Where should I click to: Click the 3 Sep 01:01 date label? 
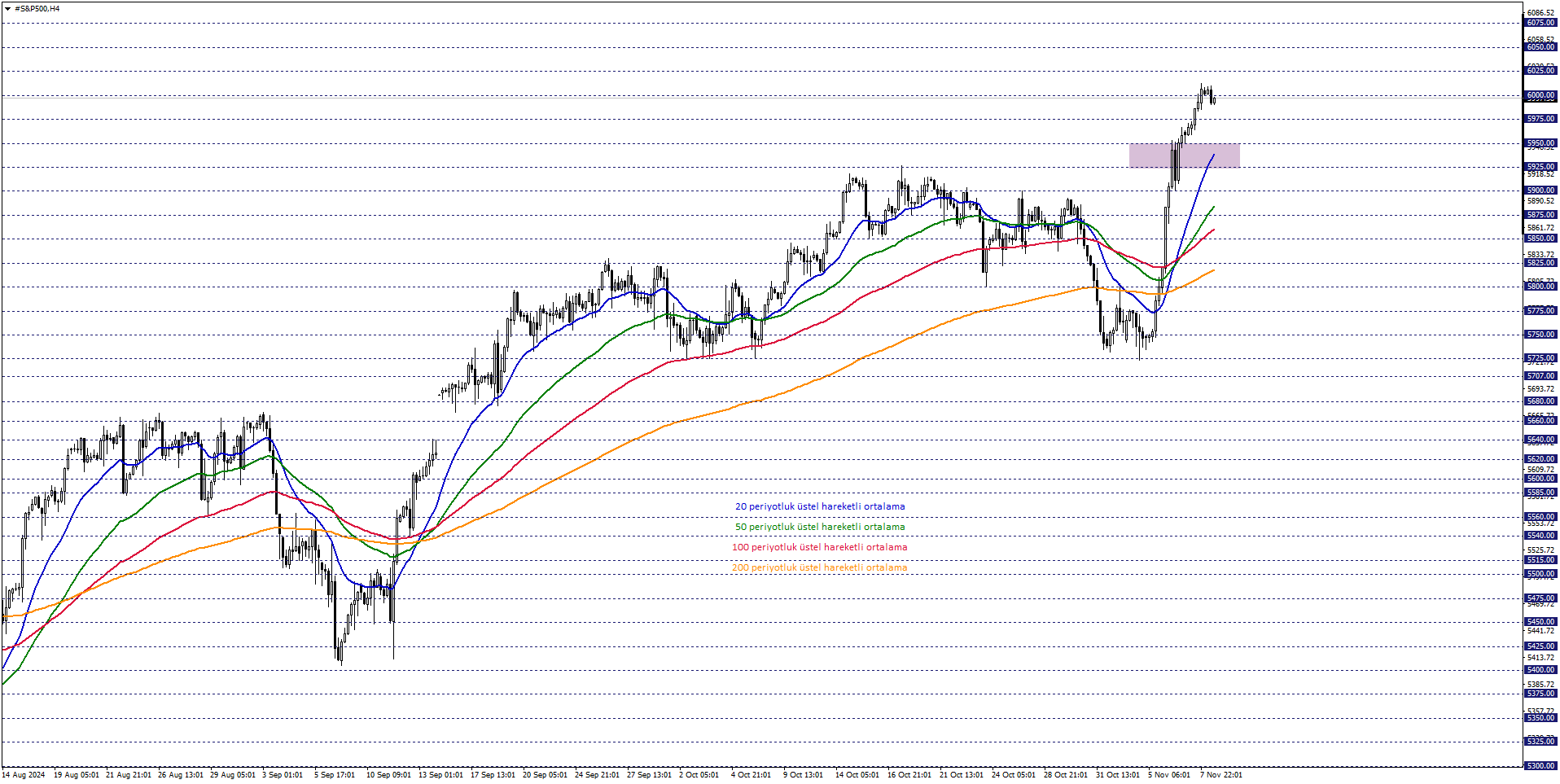click(x=283, y=775)
